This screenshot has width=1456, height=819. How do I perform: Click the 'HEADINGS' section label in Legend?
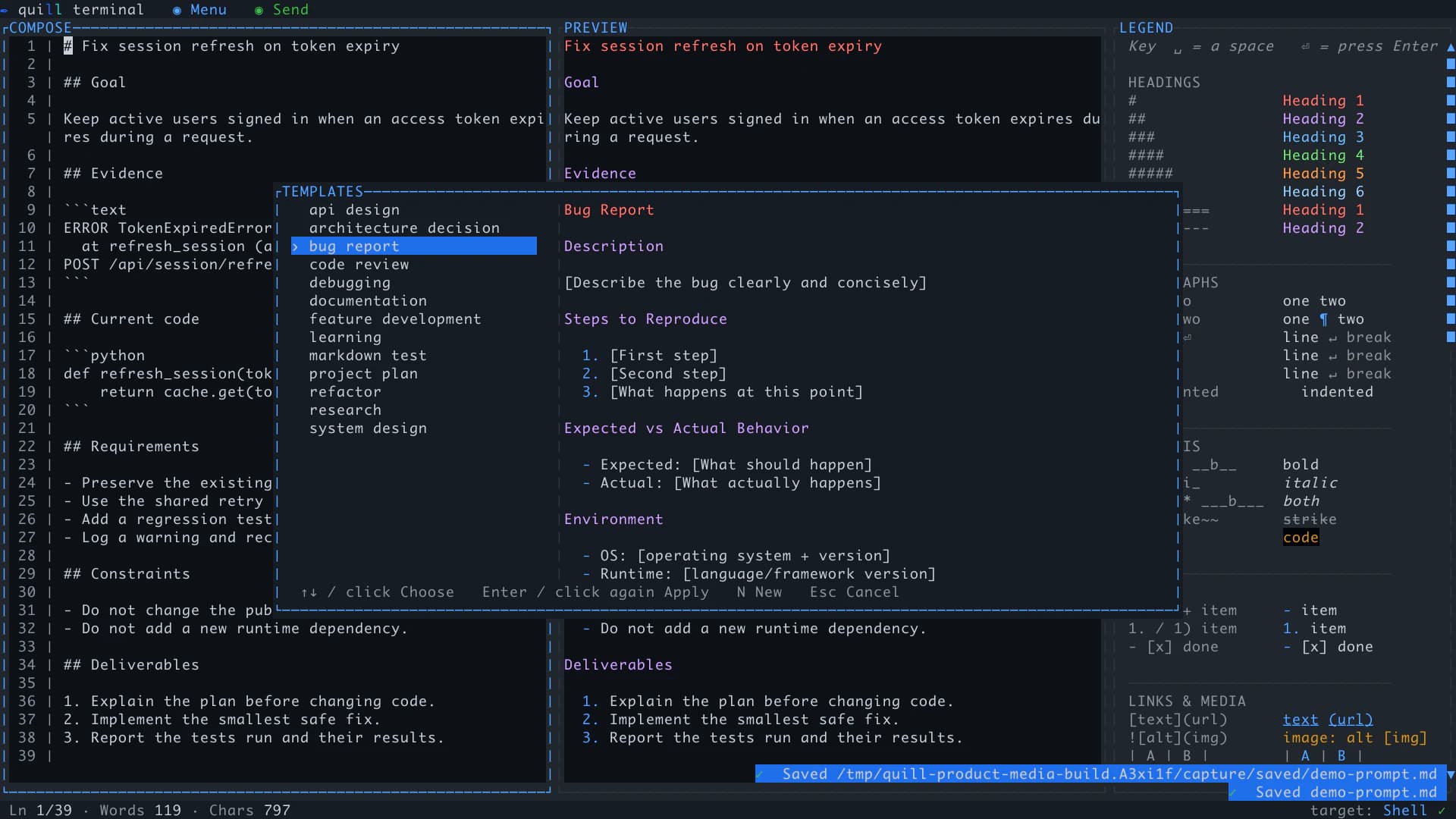1164,83
